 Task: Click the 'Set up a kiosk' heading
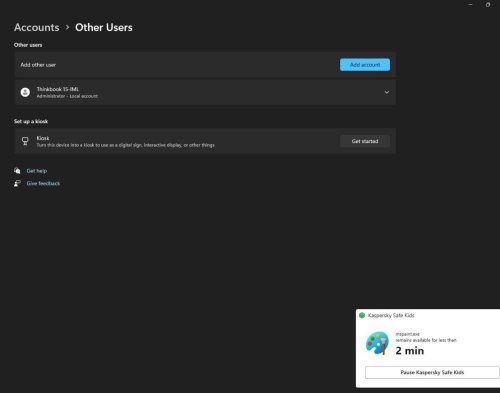(31, 121)
